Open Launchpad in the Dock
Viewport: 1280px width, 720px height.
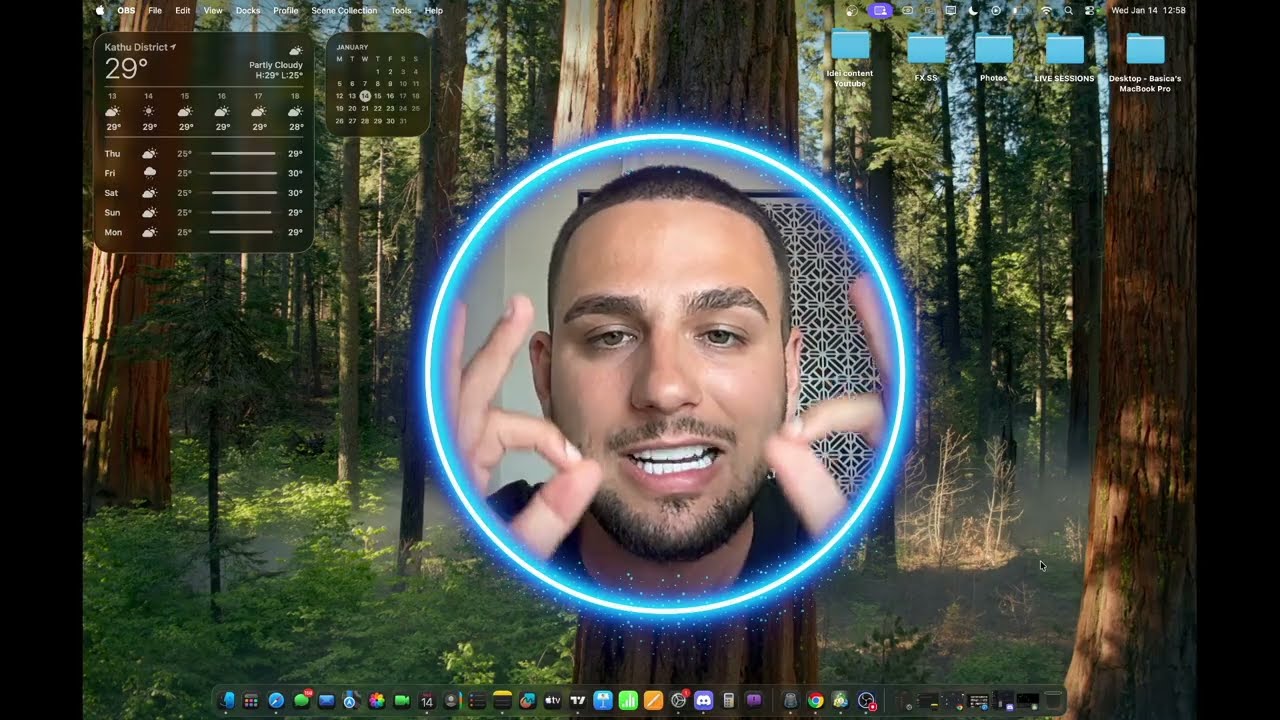(x=251, y=701)
